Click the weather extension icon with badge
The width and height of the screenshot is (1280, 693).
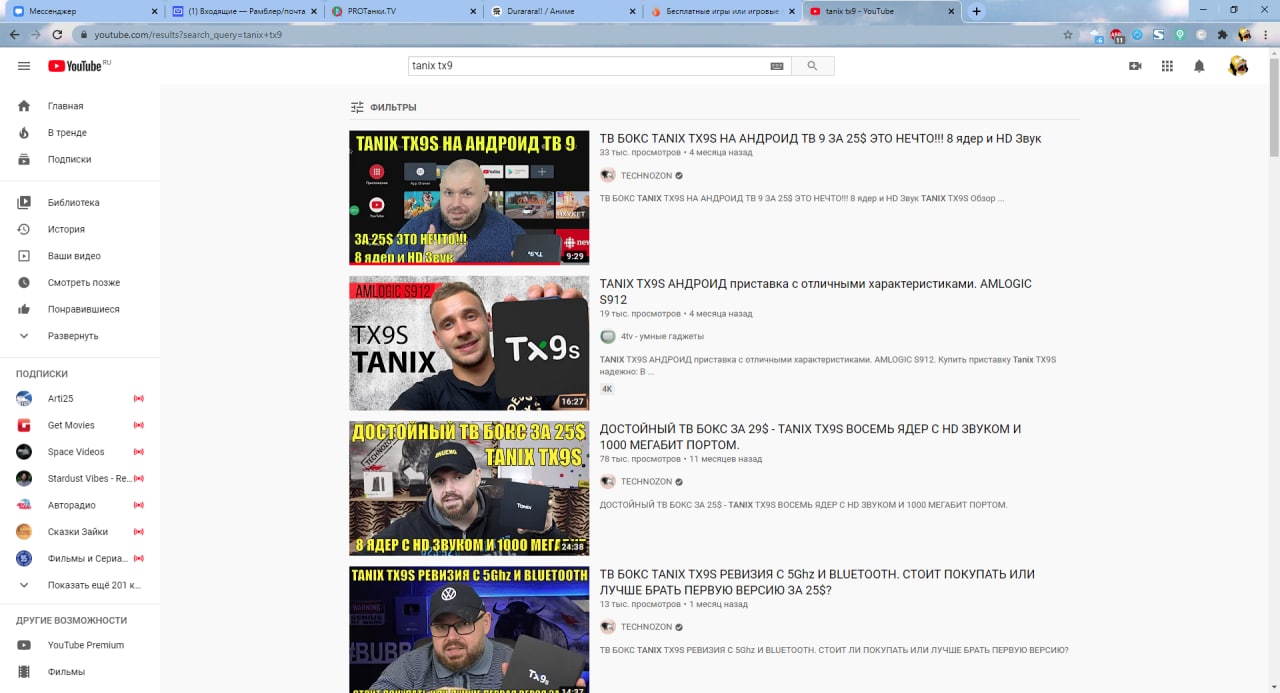click(x=1096, y=35)
